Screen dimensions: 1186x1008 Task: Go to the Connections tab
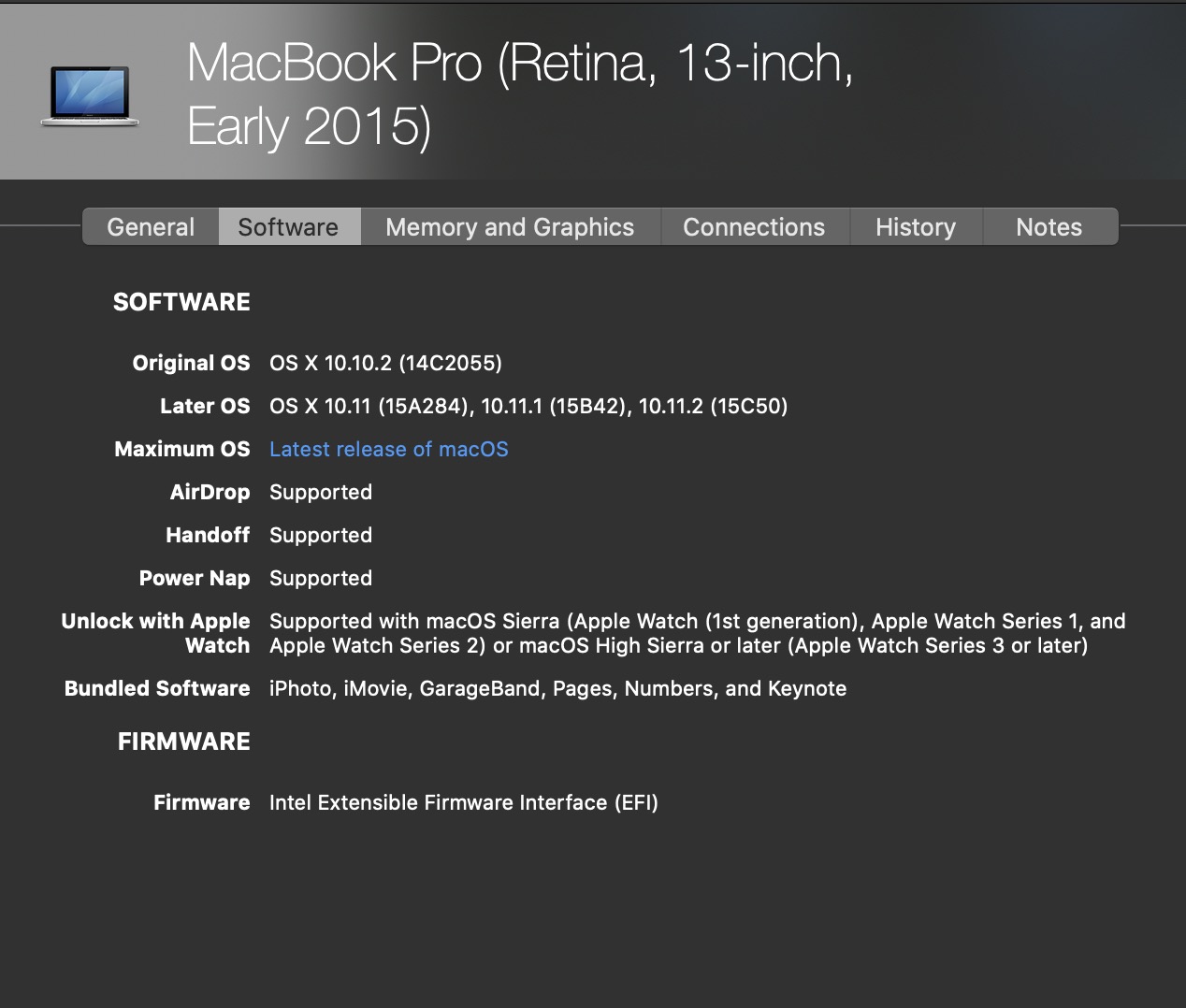click(x=754, y=227)
